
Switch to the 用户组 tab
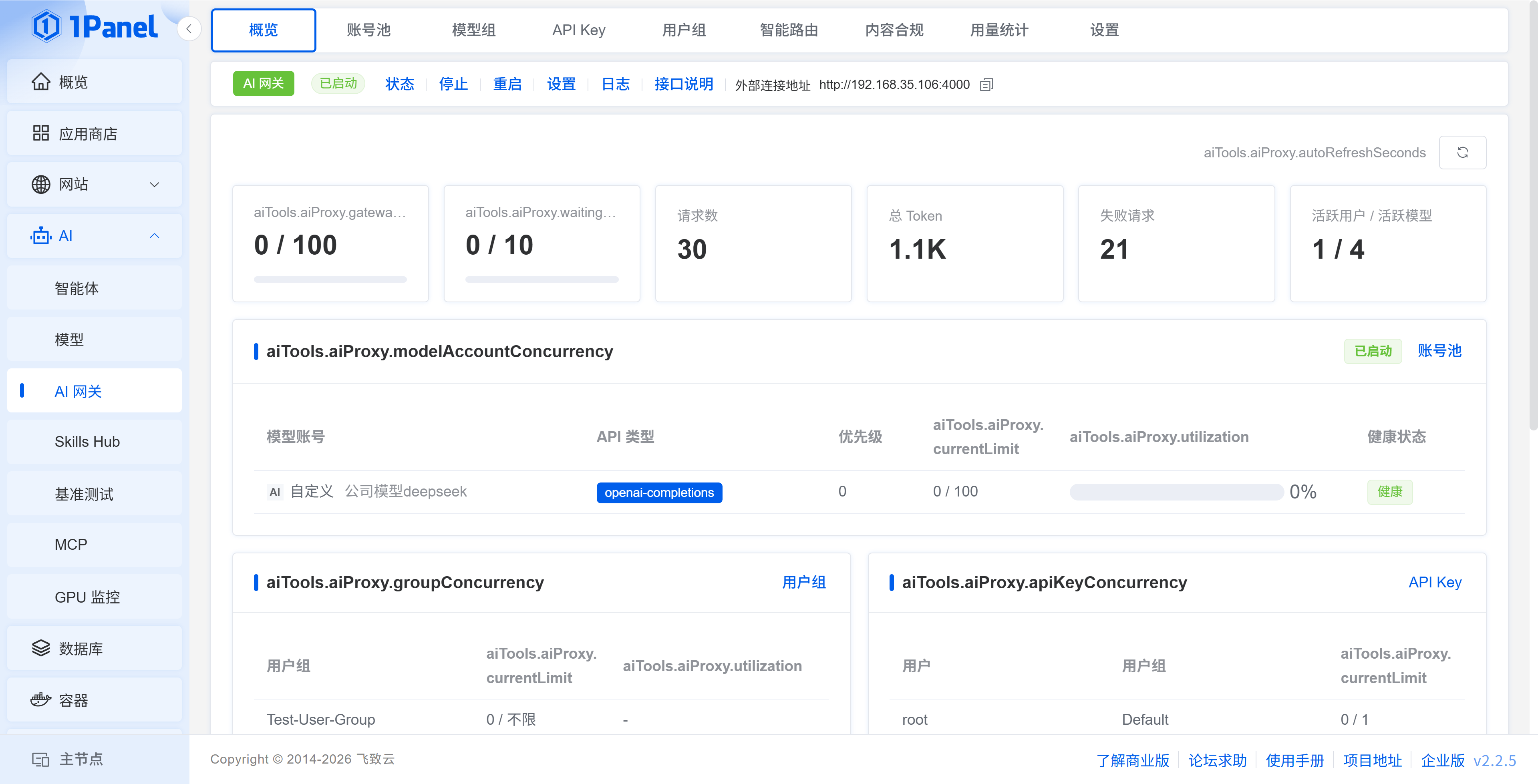point(684,30)
